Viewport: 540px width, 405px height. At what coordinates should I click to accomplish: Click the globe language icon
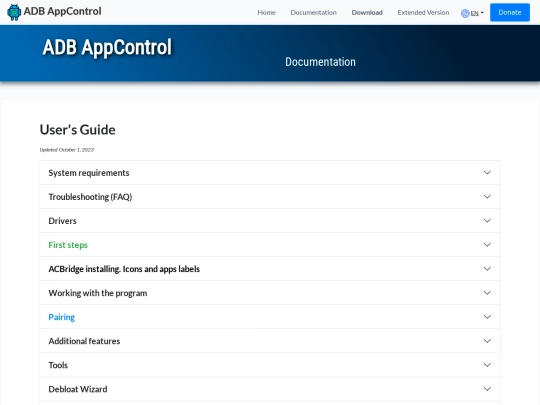tap(465, 13)
